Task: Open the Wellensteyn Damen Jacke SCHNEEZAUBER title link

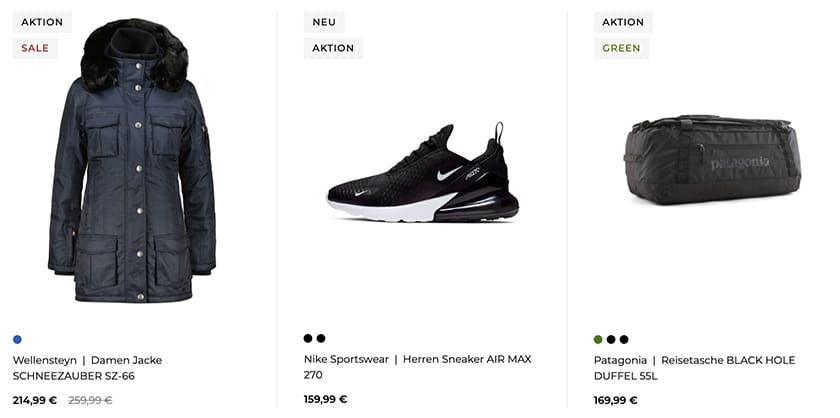Action: pyautogui.click(x=87, y=368)
